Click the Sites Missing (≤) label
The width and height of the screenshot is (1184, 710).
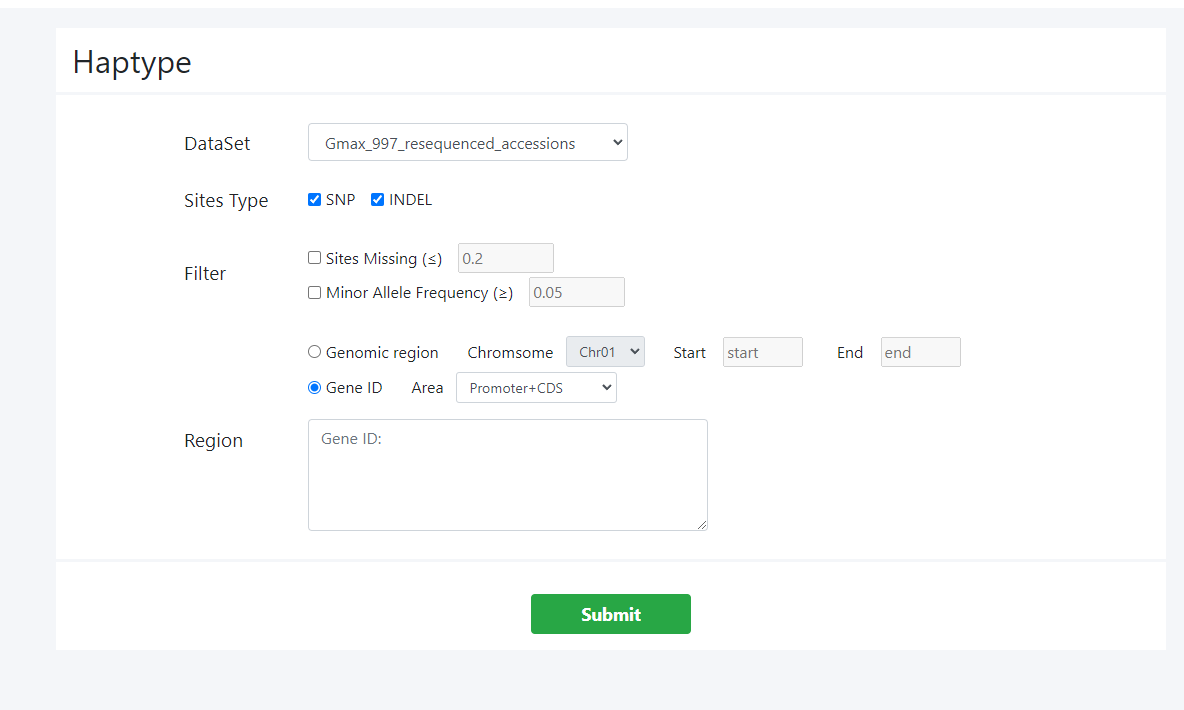click(x=384, y=258)
